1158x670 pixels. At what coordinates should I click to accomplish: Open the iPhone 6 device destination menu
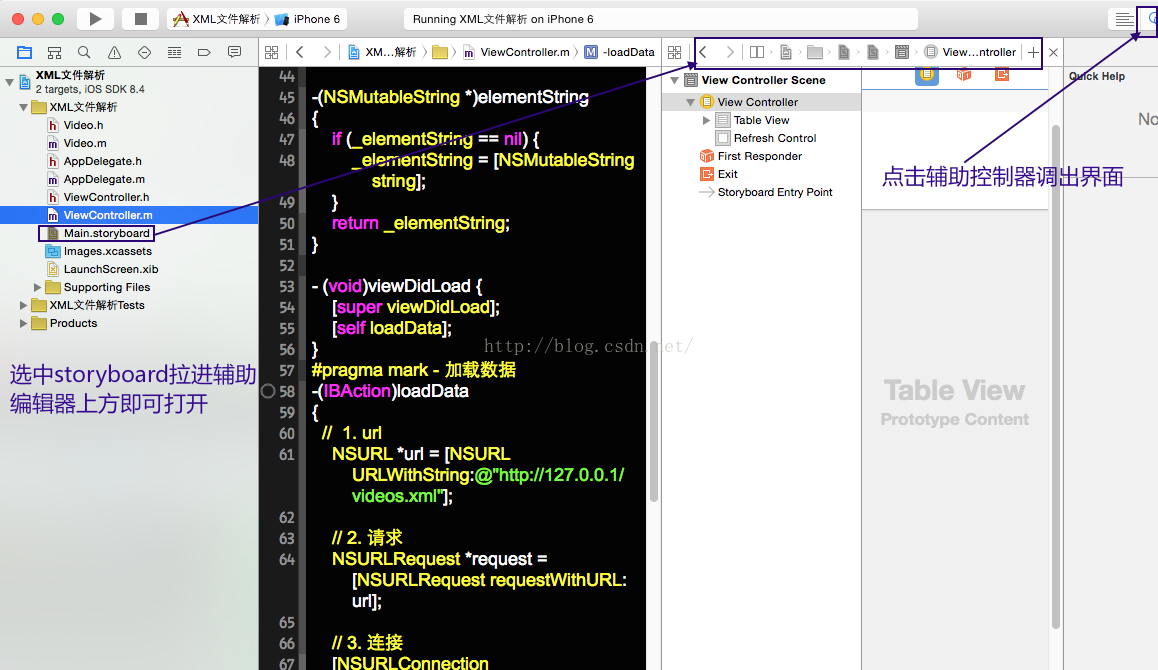pyautogui.click(x=307, y=19)
